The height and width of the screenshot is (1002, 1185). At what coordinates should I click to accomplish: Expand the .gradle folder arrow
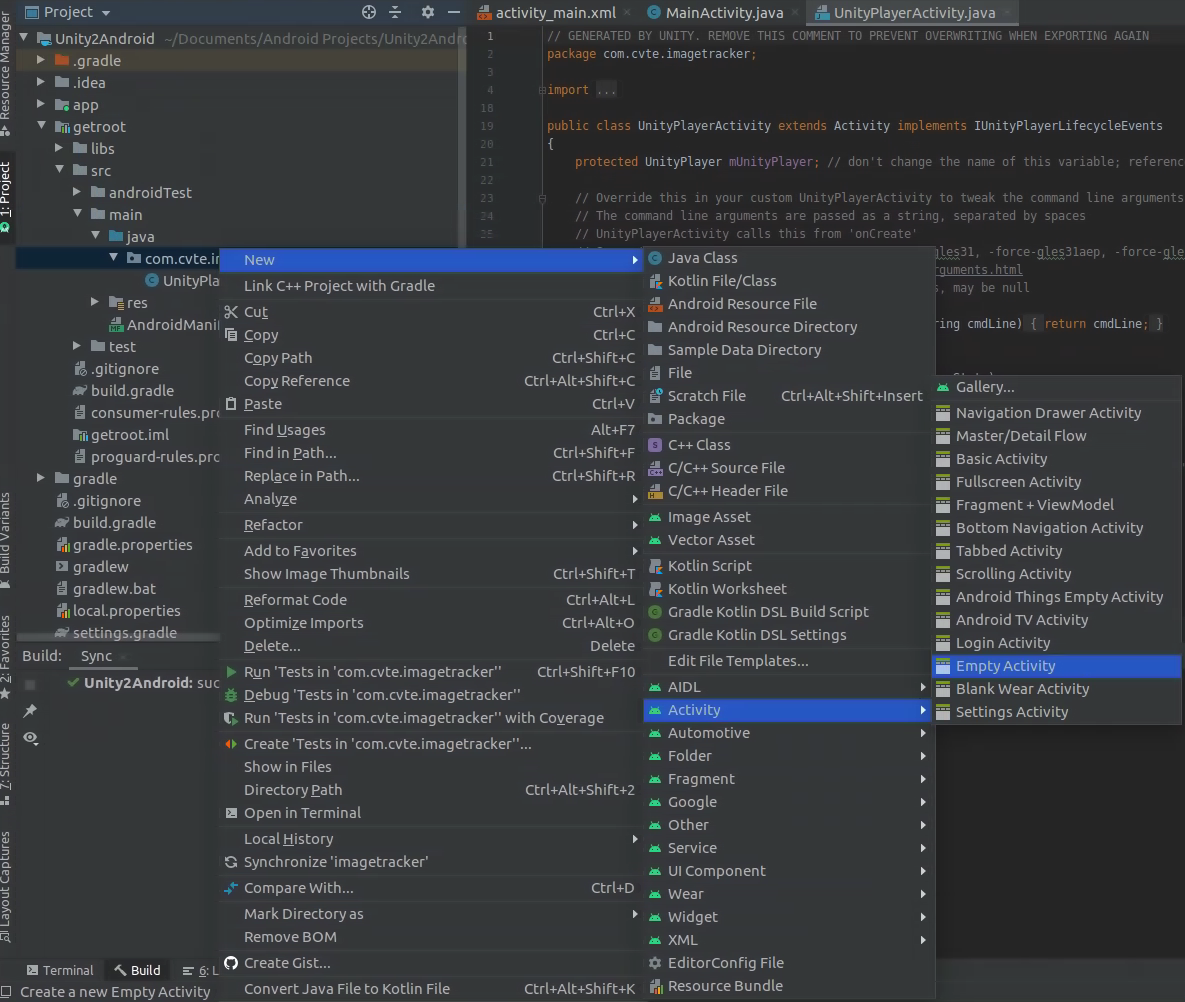pyautogui.click(x=41, y=59)
